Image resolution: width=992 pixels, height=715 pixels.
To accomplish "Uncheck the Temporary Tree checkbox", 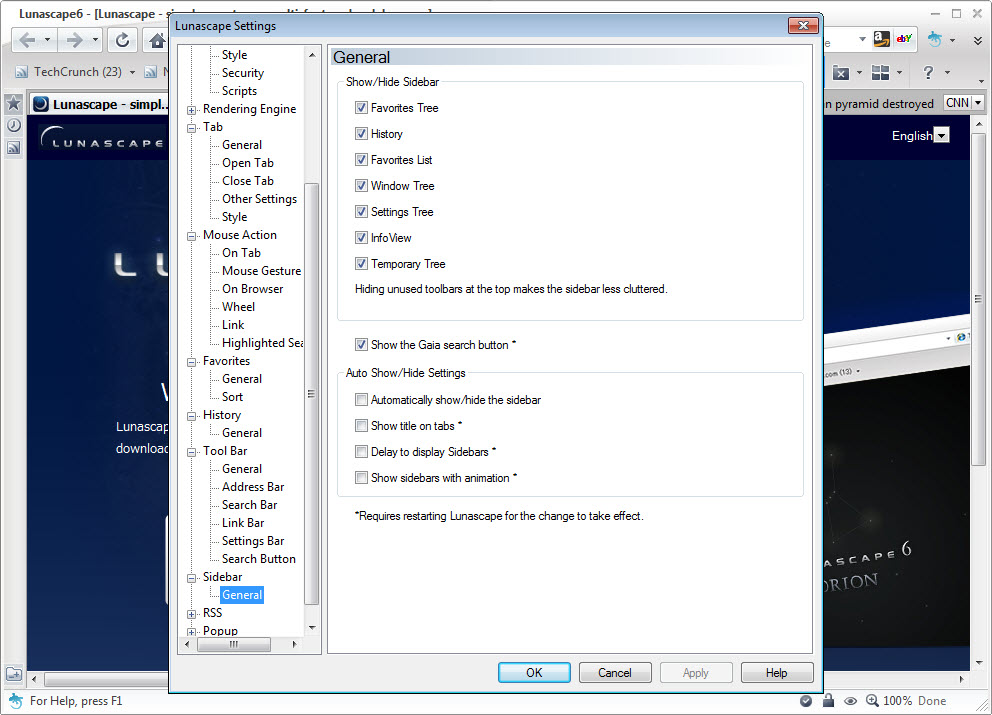I will [x=361, y=263].
